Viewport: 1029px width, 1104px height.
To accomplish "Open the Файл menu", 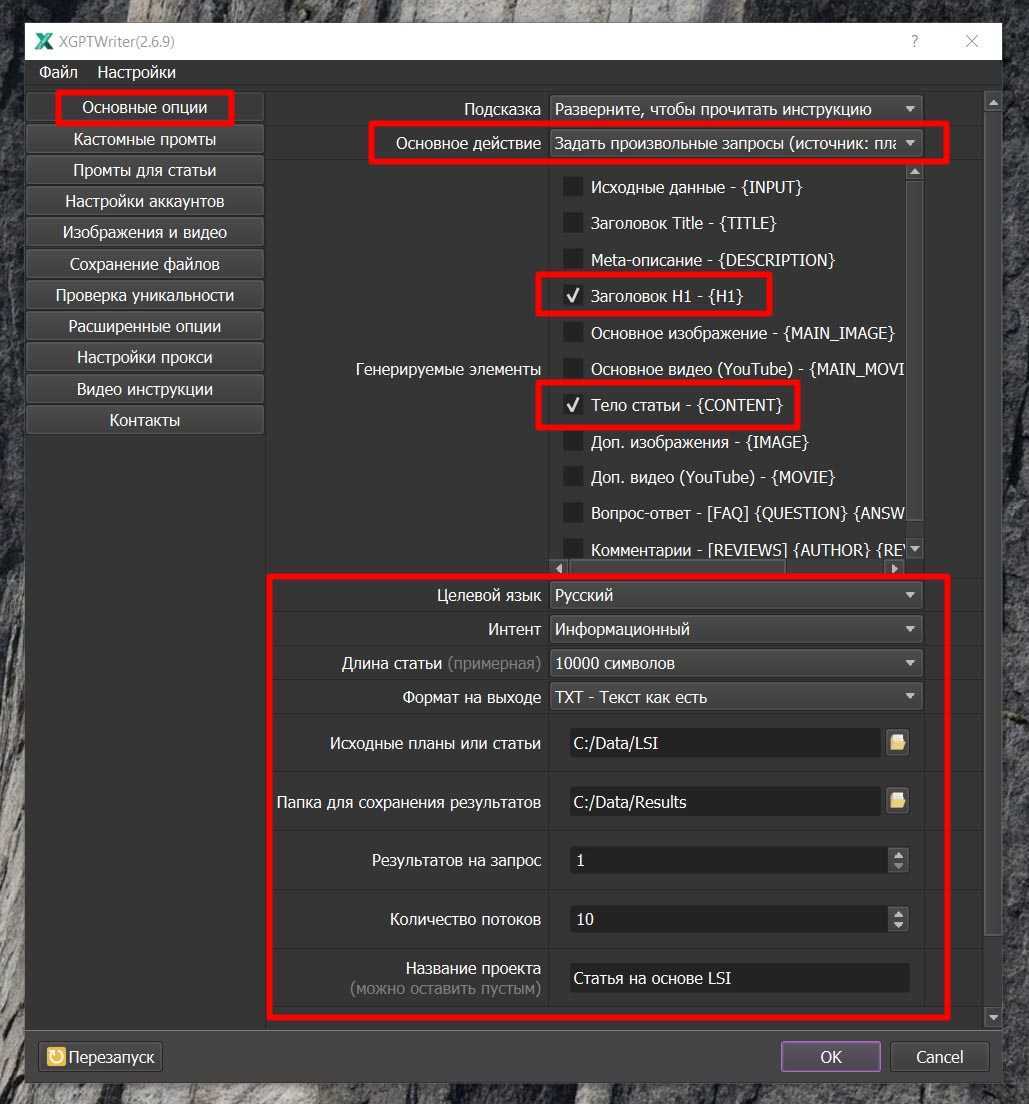I will (58, 72).
